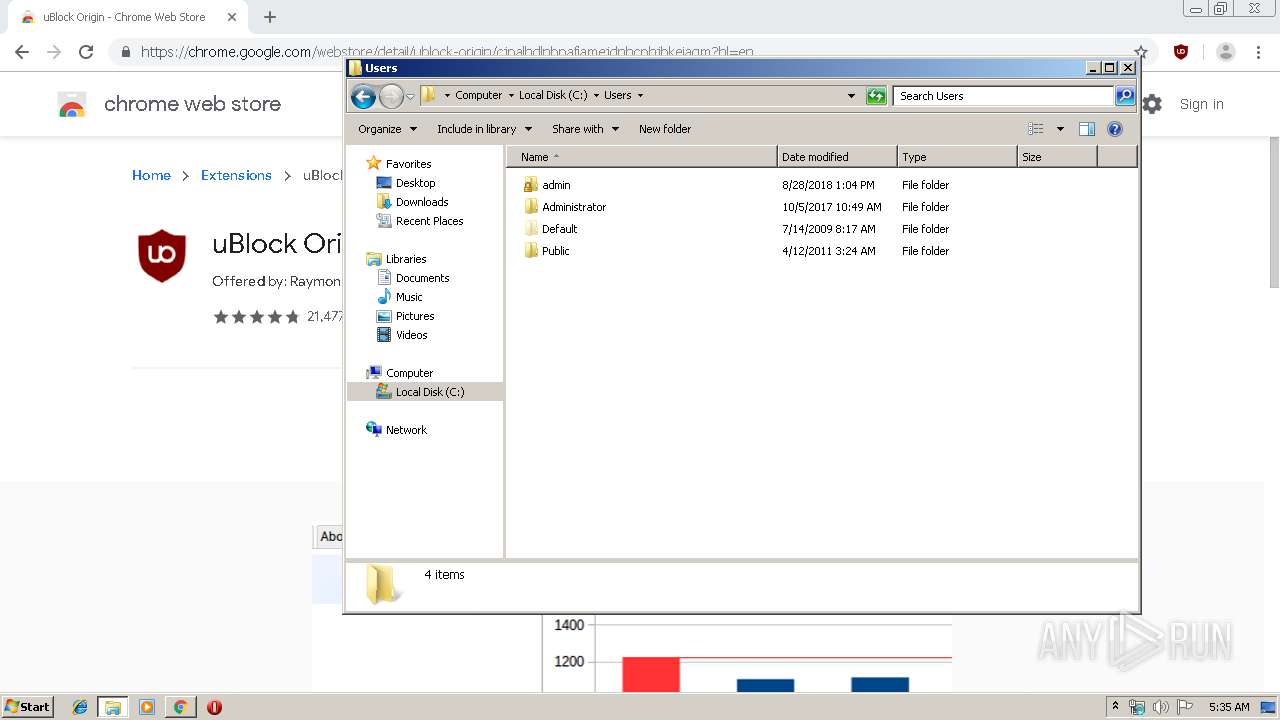Bookmark this page with the star icon
Screen dimensions: 1280x720
tap(1141, 52)
